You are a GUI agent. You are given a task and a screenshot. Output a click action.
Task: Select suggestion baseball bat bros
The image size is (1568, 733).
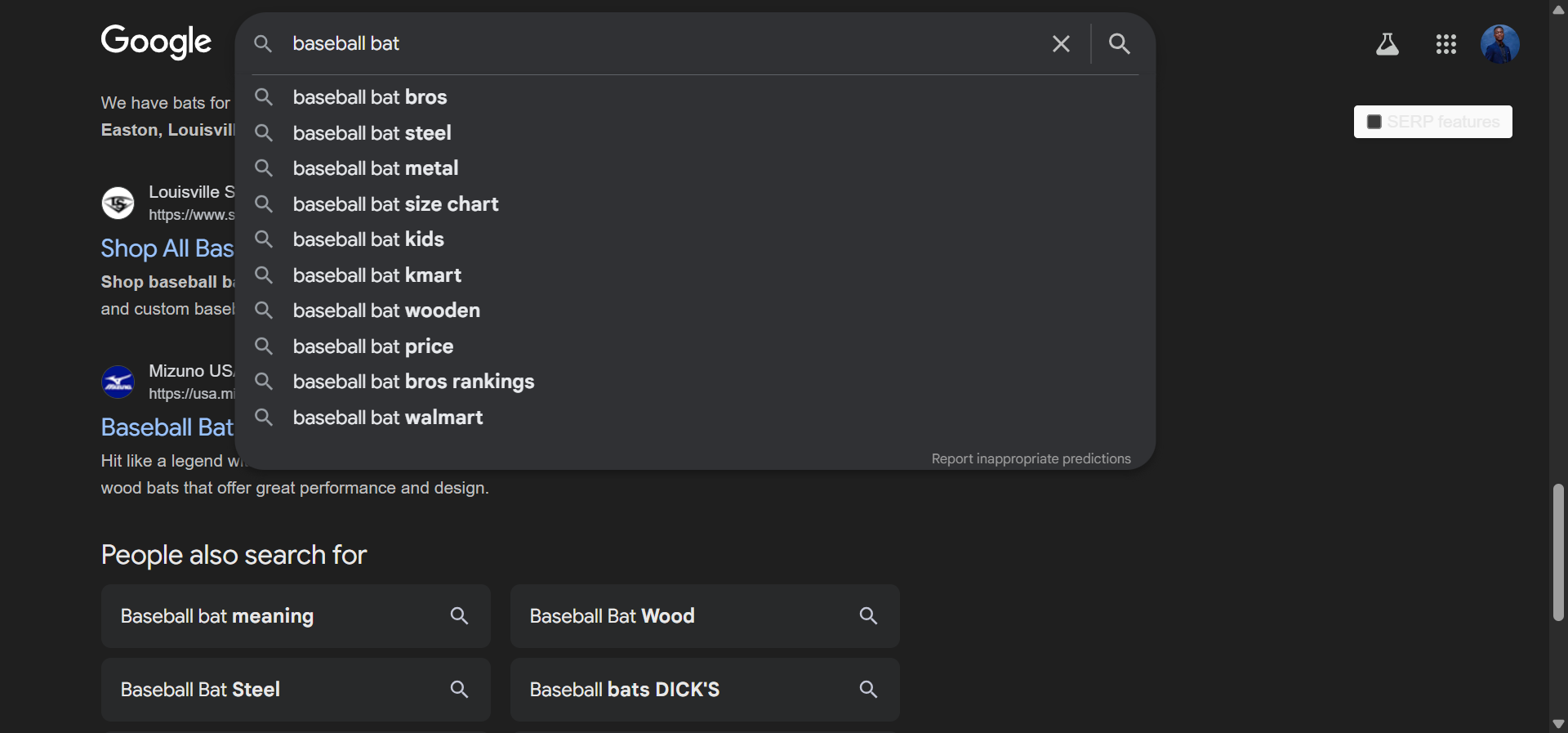point(695,97)
